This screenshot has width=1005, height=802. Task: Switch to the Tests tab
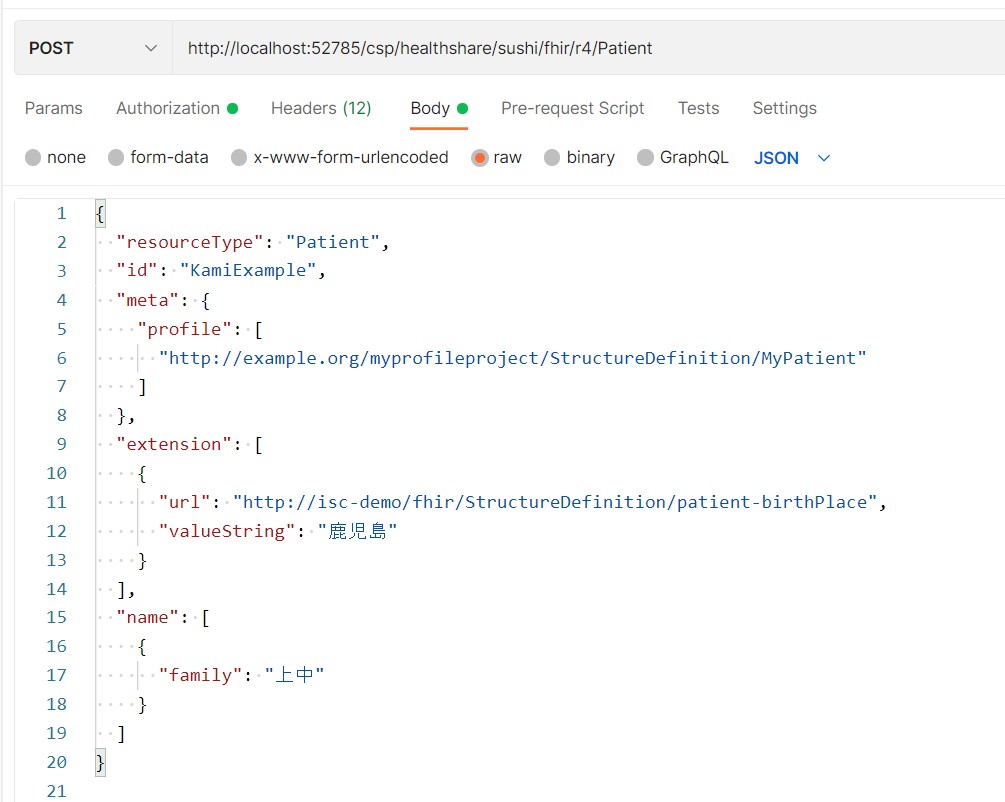698,108
